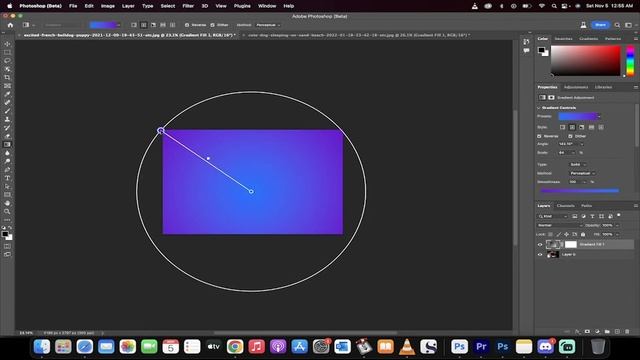Image resolution: width=640 pixels, height=360 pixels.
Task: Switch to the Patterns tab
Action: coord(613,39)
